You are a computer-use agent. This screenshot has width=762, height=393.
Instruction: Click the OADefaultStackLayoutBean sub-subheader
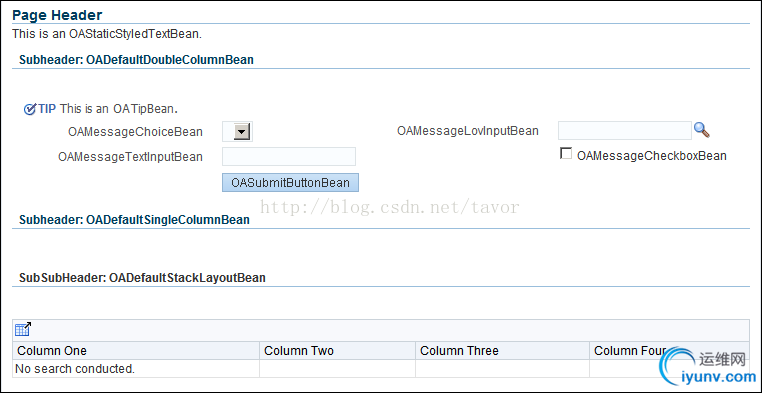(x=142, y=278)
